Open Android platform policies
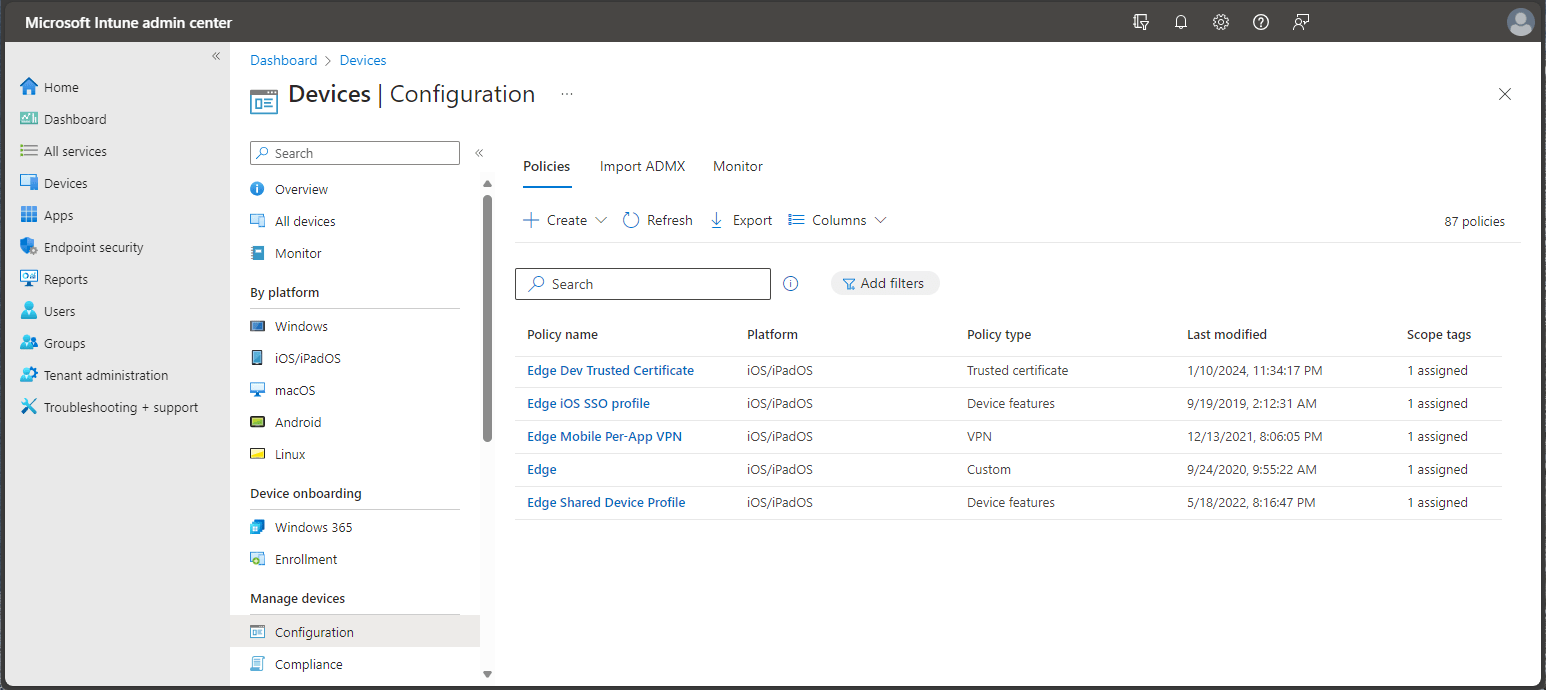Screen dimensions: 1546x690 pyautogui.click(x=298, y=421)
